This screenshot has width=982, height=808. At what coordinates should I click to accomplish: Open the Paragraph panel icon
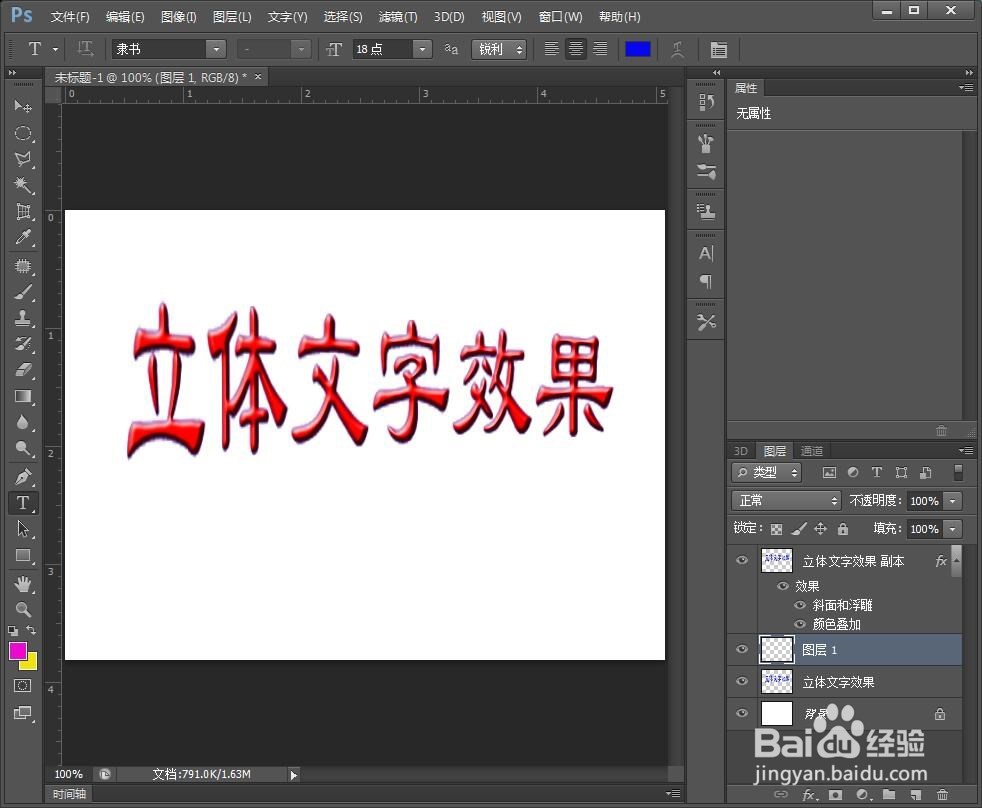(x=704, y=282)
